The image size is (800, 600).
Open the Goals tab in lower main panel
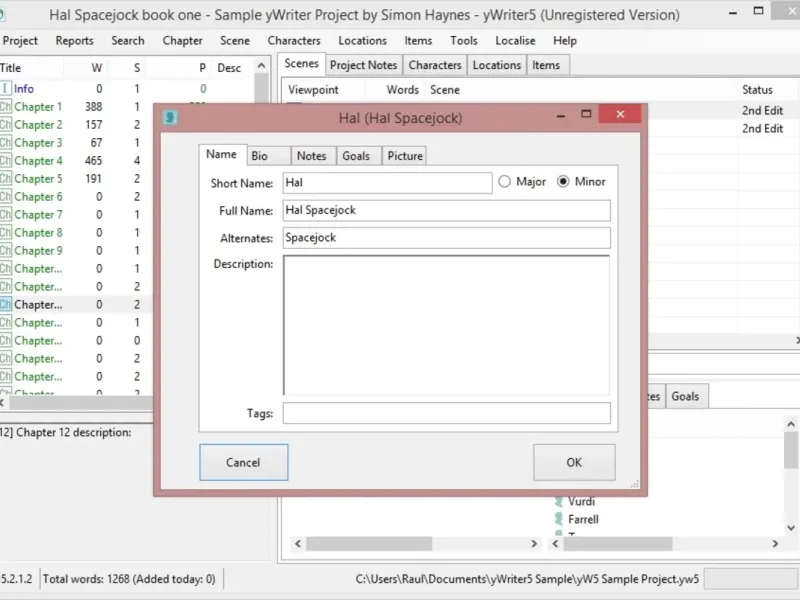tap(685, 396)
